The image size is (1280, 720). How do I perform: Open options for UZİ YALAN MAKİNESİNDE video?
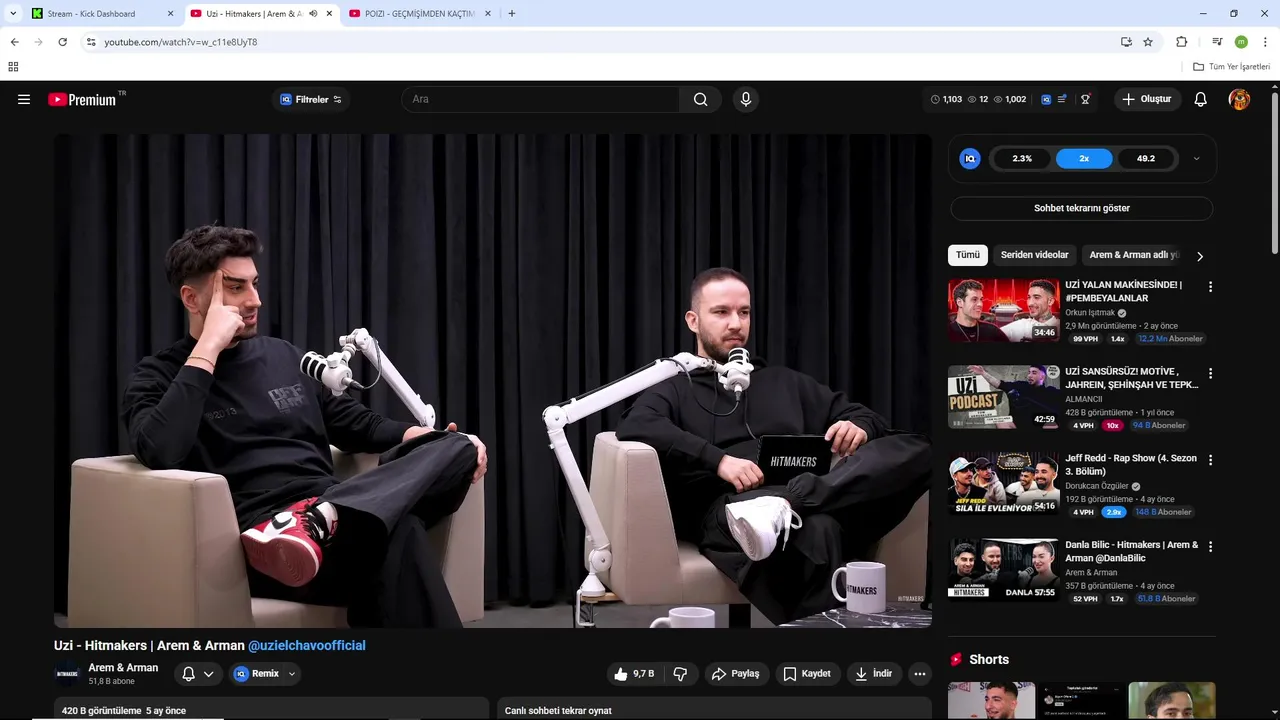[x=1210, y=287]
